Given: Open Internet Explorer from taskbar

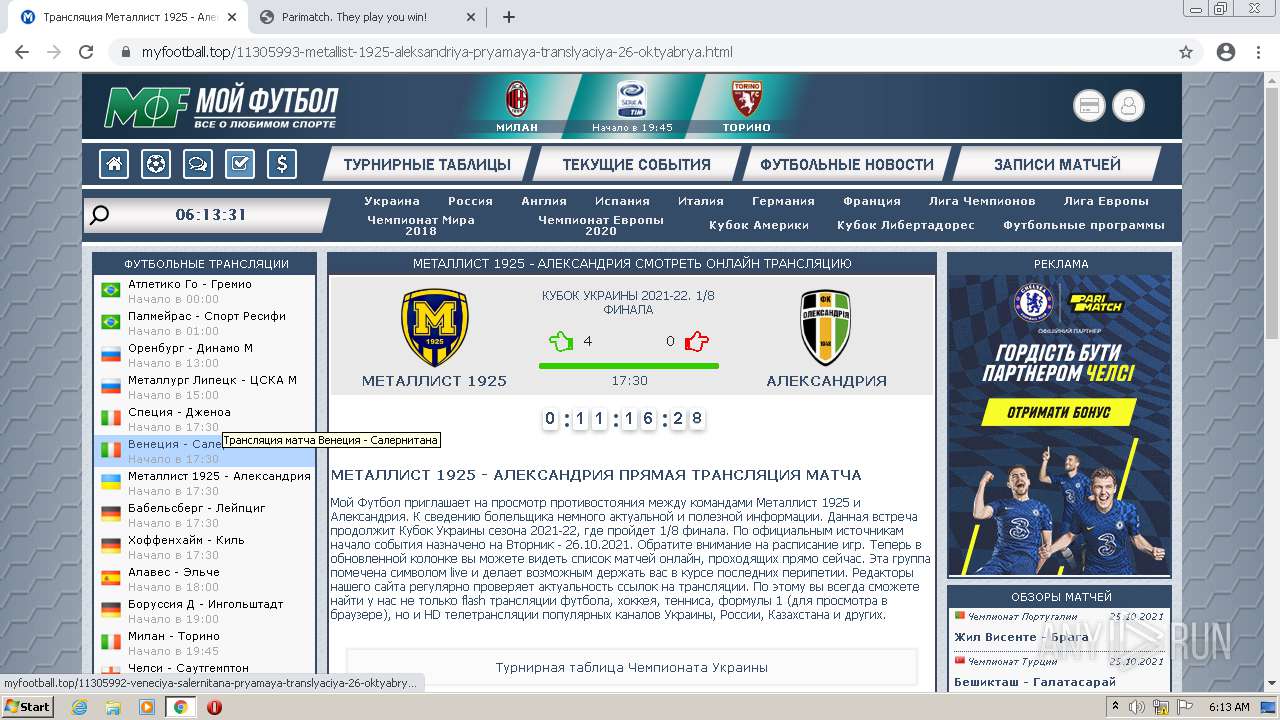Looking at the screenshot, I should click(x=80, y=707).
